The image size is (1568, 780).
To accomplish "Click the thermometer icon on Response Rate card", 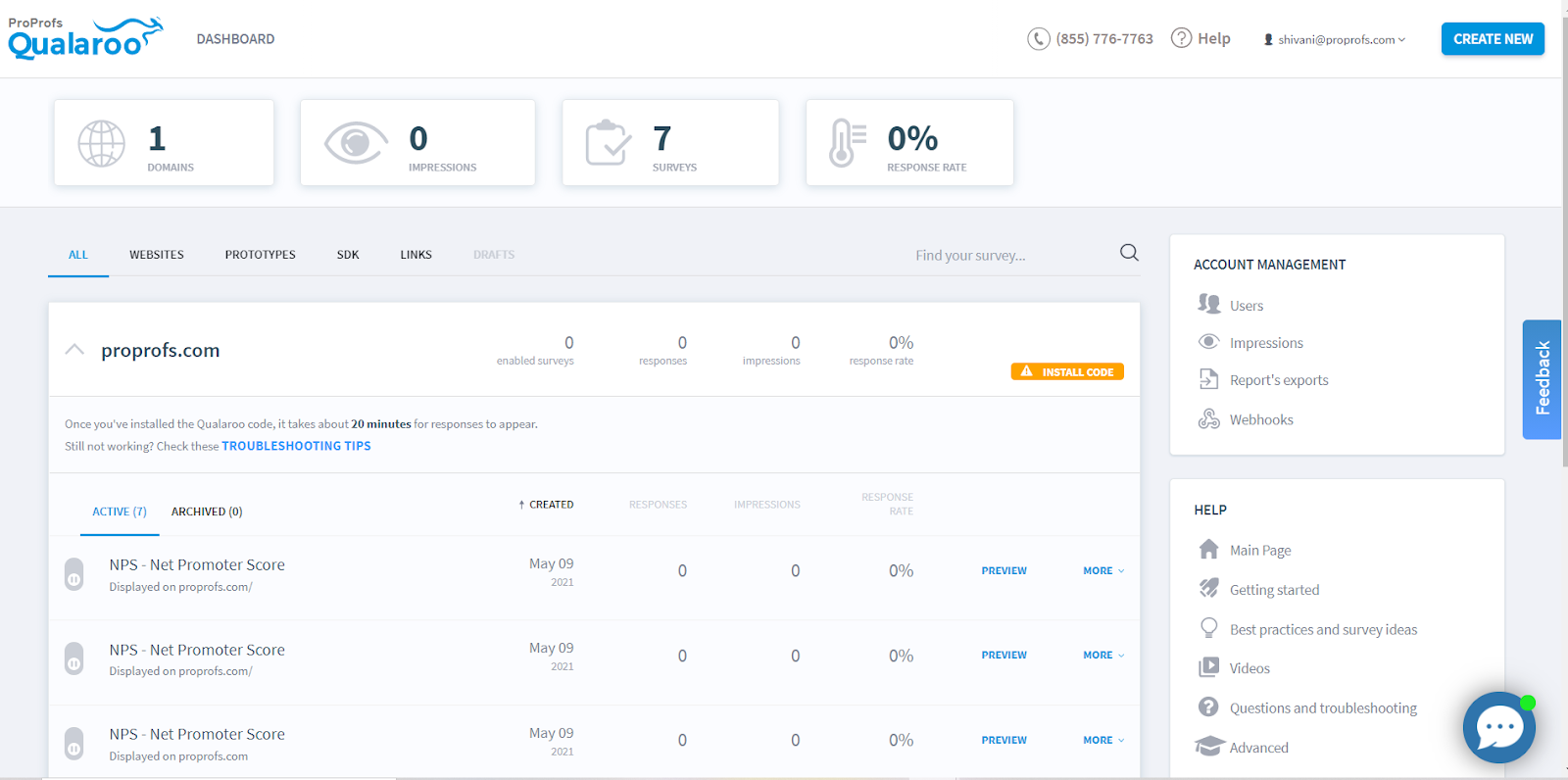I will [847, 143].
